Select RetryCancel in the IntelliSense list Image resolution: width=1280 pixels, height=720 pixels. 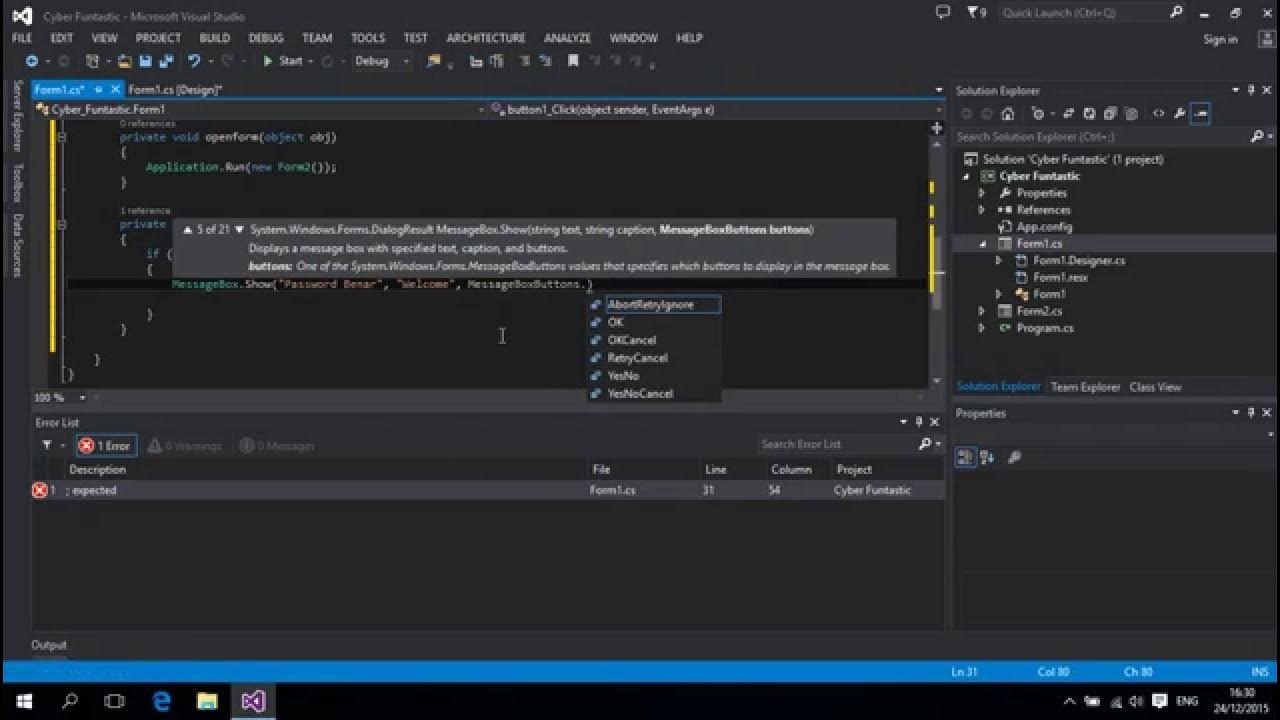click(637, 358)
